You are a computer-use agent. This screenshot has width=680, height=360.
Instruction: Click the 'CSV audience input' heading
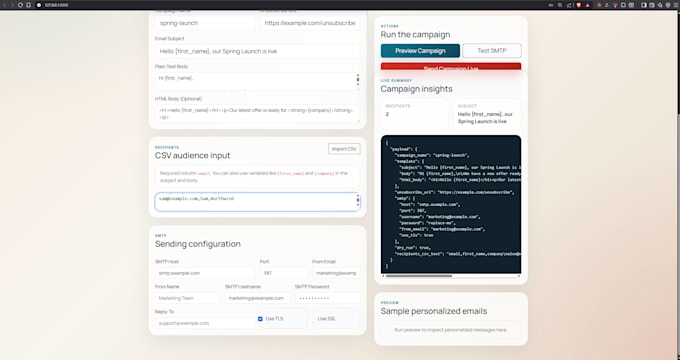tap(193, 155)
